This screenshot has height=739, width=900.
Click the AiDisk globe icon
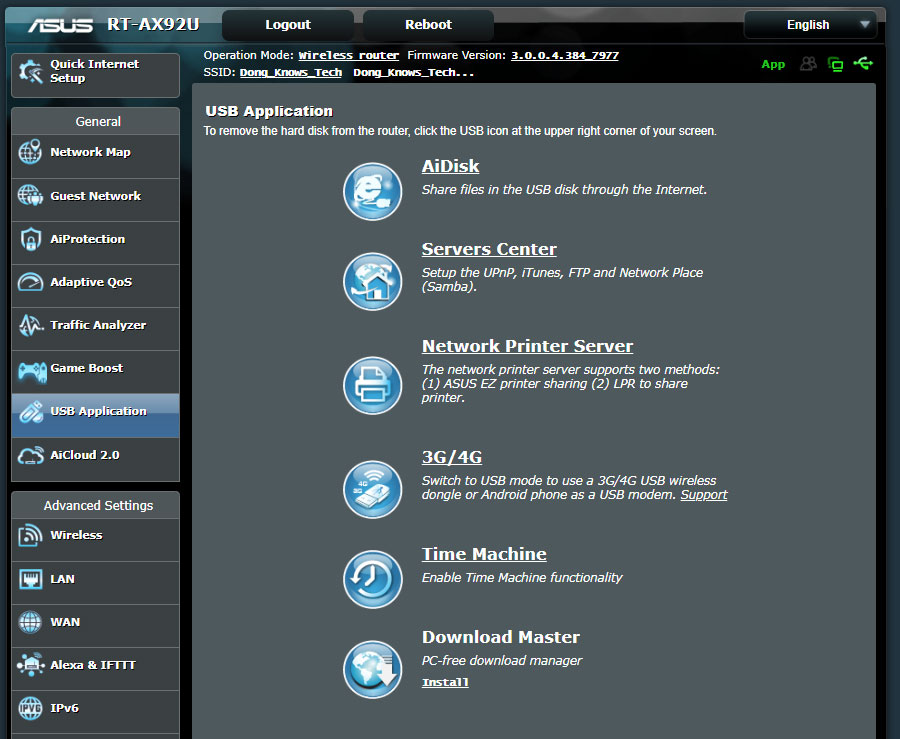pos(372,191)
